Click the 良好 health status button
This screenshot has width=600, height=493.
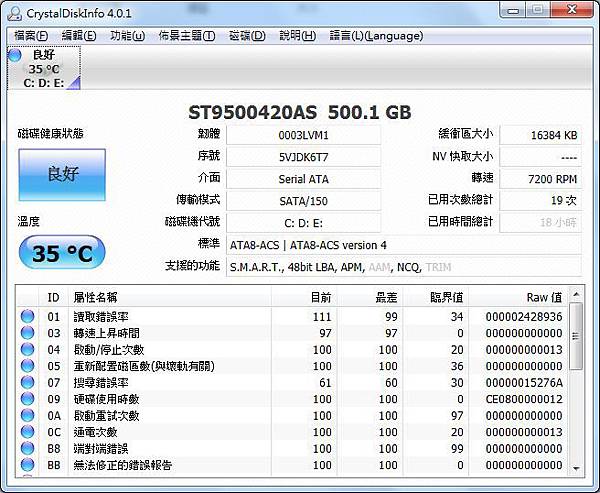[62, 175]
